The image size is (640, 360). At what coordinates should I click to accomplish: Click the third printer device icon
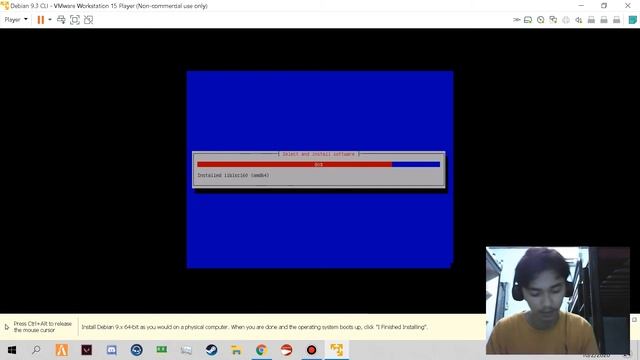(x=616, y=20)
